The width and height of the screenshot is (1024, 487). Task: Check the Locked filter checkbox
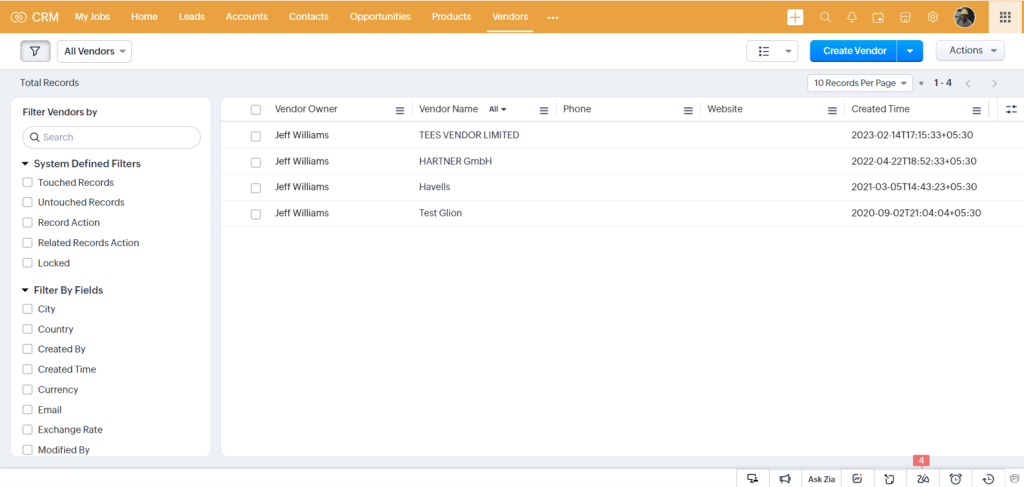coord(28,263)
